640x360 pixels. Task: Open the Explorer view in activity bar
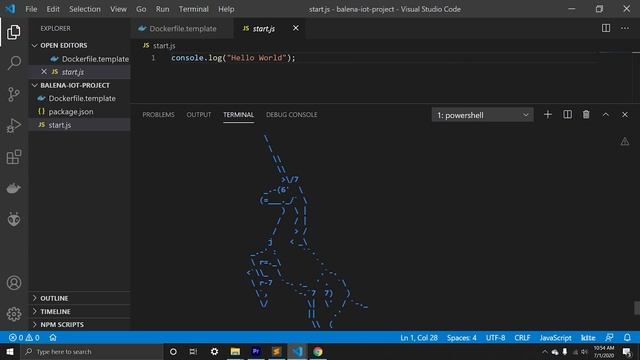tap(14, 32)
